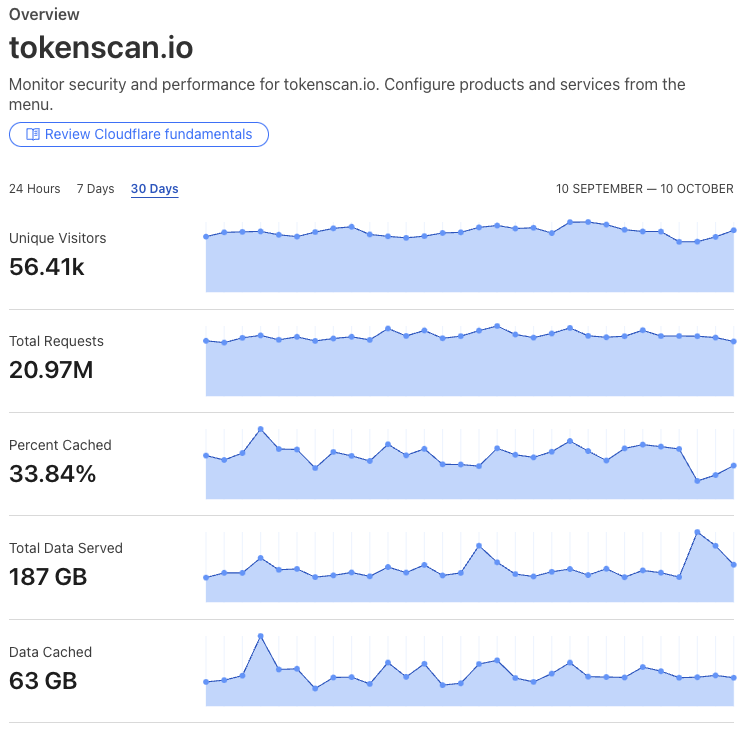Screen dimensions: 743x736
Task: Click the Unique Visitors 56.41k value
Action: coord(46,266)
